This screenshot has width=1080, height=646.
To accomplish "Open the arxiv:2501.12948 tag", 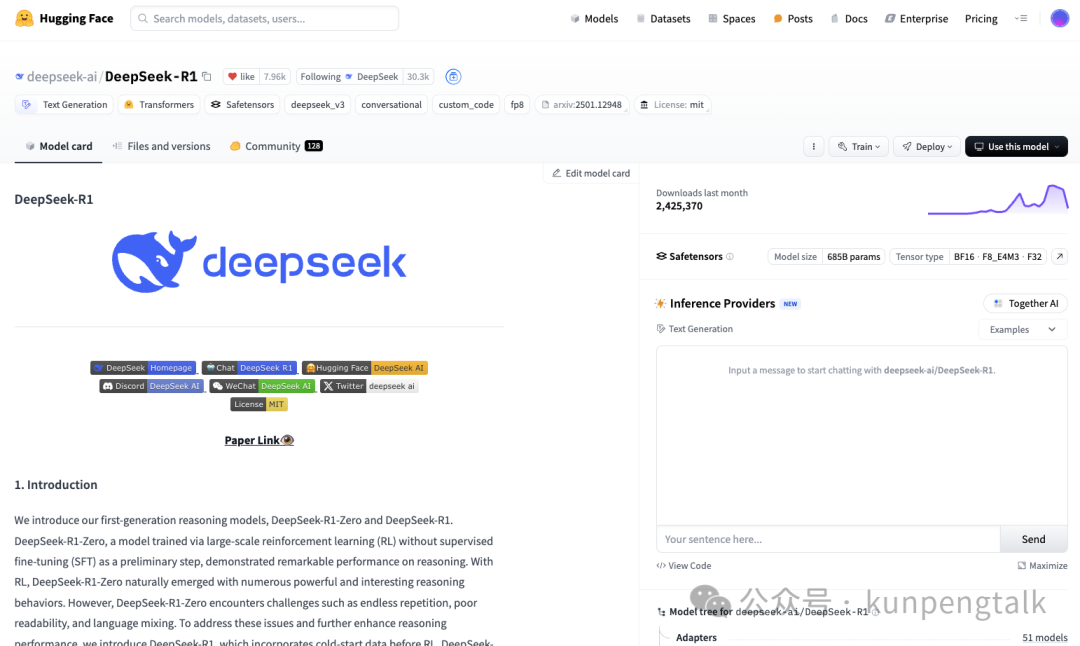I will click(x=582, y=105).
